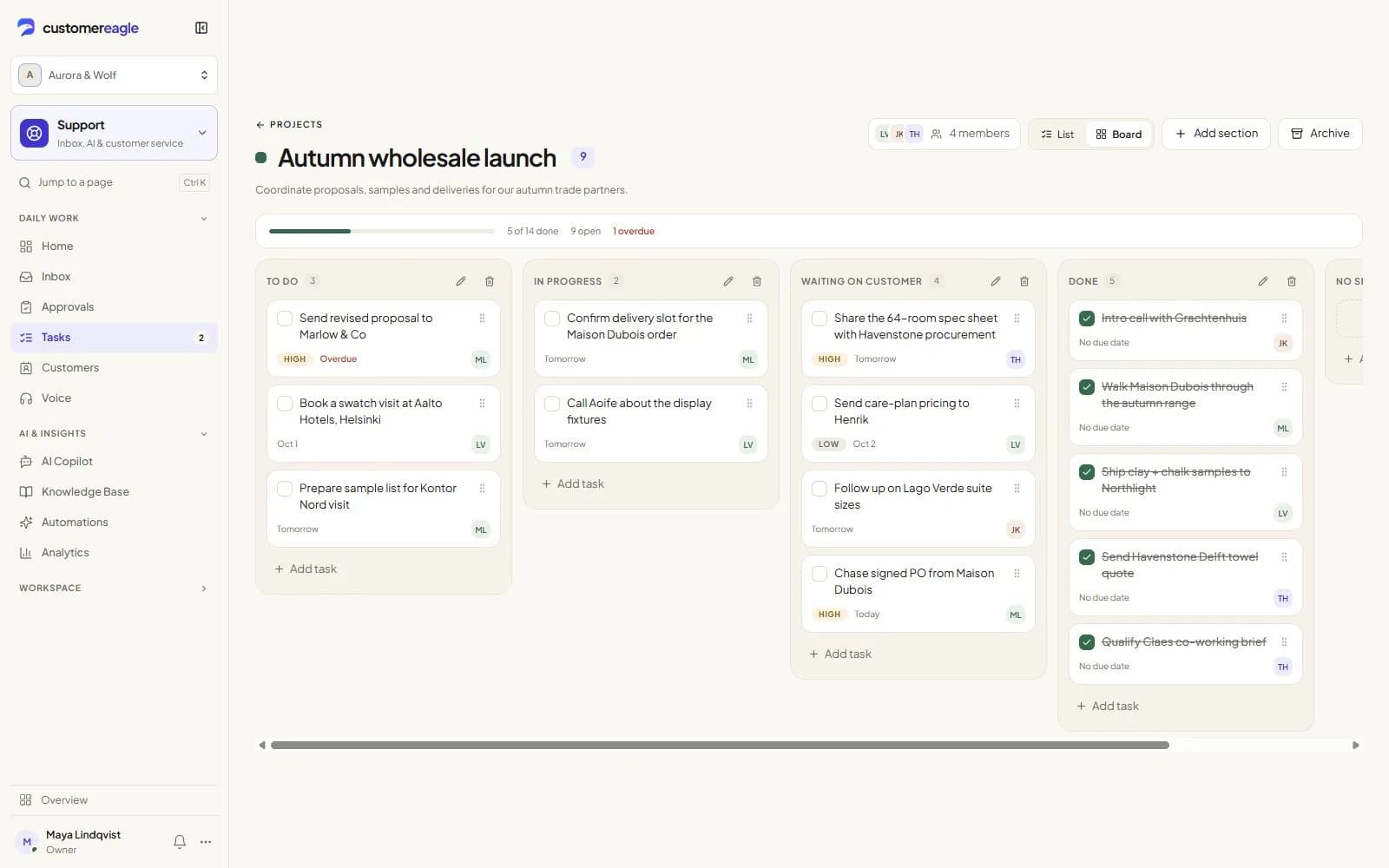Viewport: 1389px width, 868px height.
Task: Add task in DONE column
Action: pyautogui.click(x=1108, y=707)
